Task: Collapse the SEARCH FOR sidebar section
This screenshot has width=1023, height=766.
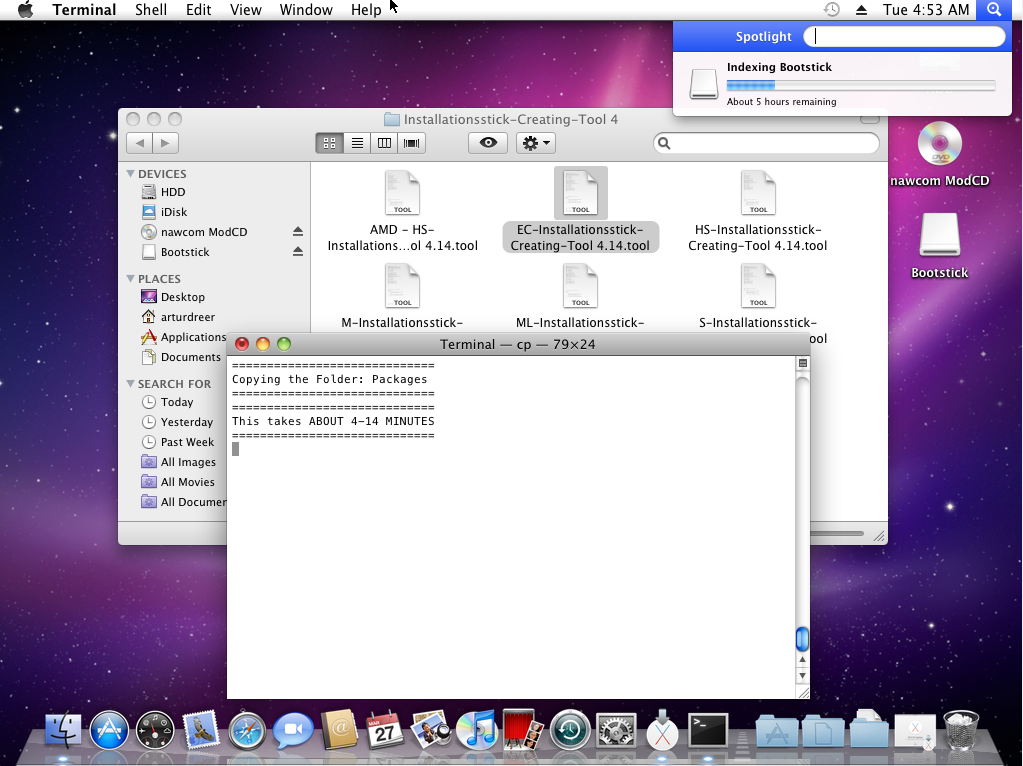Action: coord(130,384)
